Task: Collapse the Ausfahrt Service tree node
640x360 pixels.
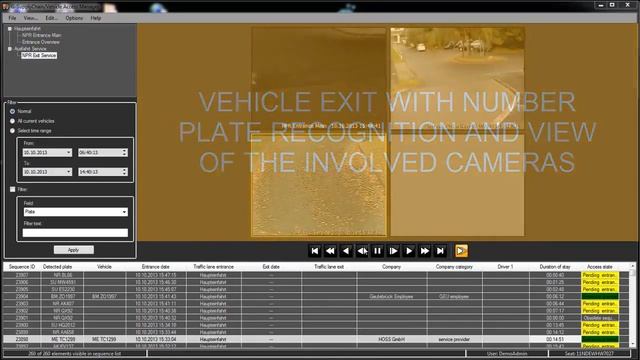Action: [x=10, y=49]
